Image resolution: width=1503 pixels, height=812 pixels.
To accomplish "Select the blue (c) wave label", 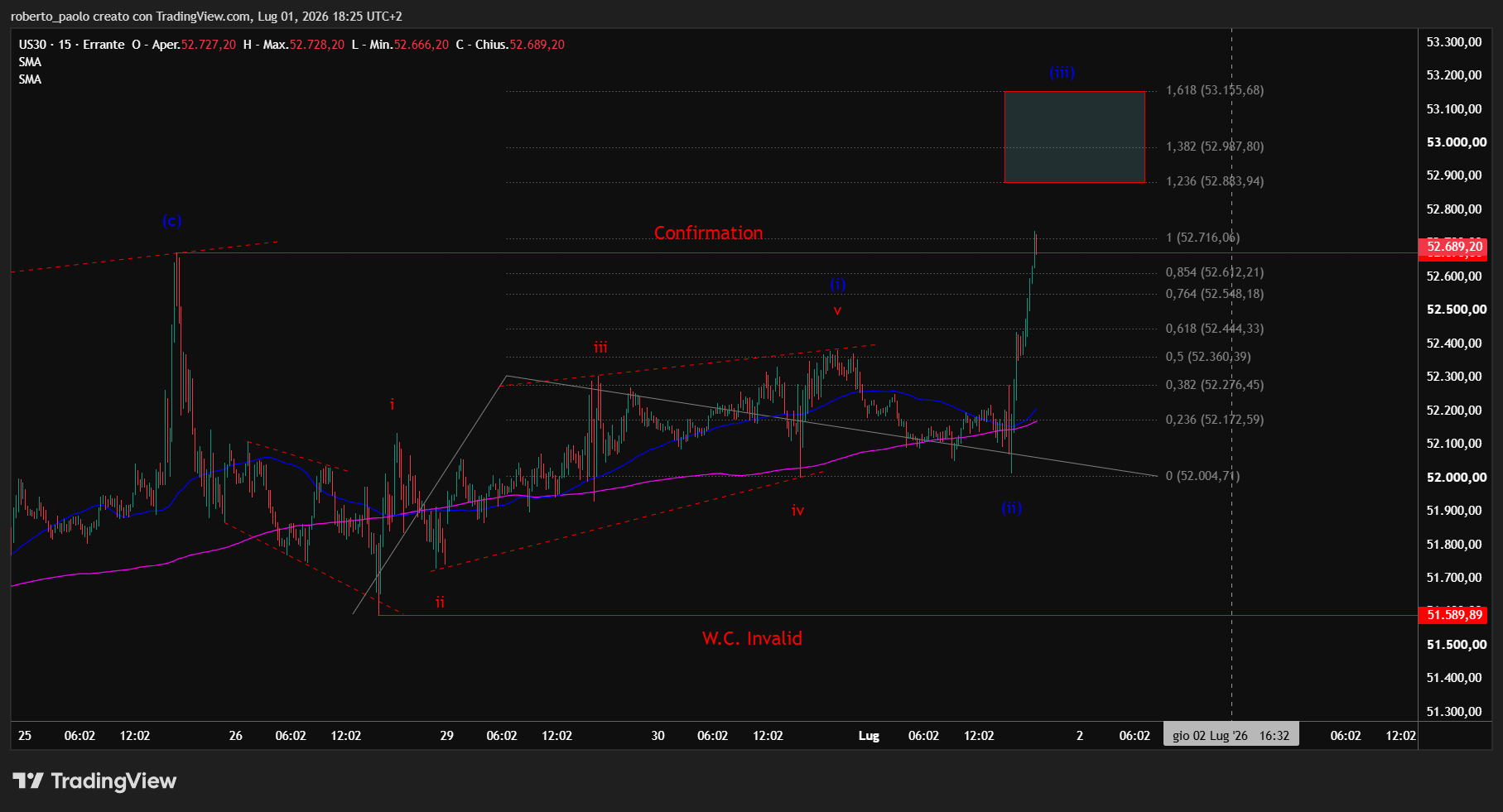I will pos(172,221).
